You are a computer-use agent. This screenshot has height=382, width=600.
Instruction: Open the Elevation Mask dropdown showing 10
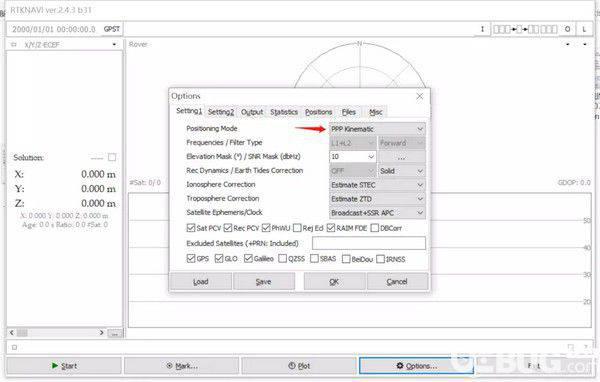coord(353,157)
